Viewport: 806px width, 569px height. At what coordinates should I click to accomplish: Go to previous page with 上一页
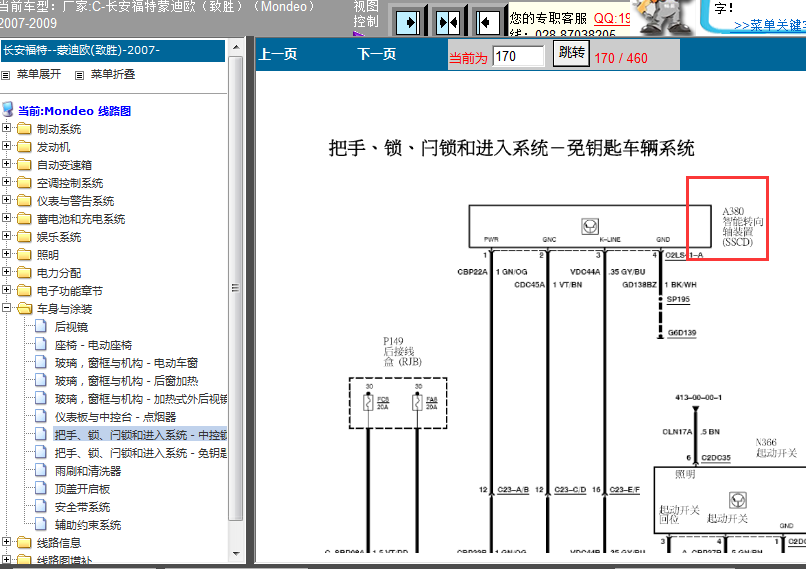pos(278,54)
